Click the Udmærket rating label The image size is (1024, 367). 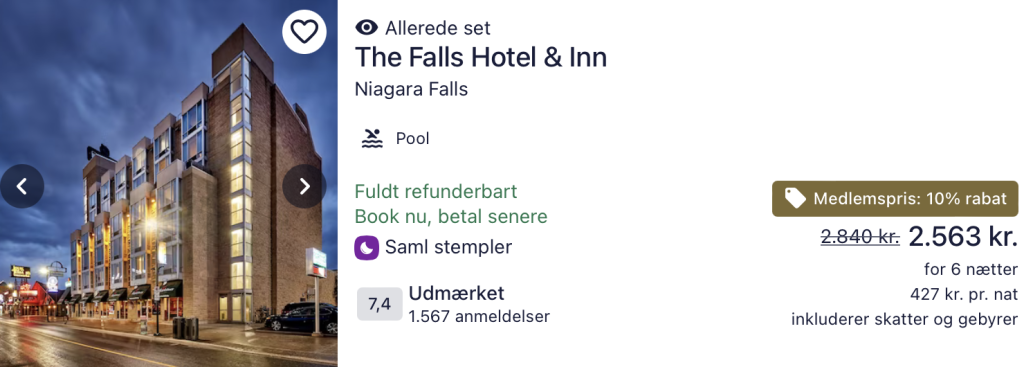pyautogui.click(x=456, y=293)
